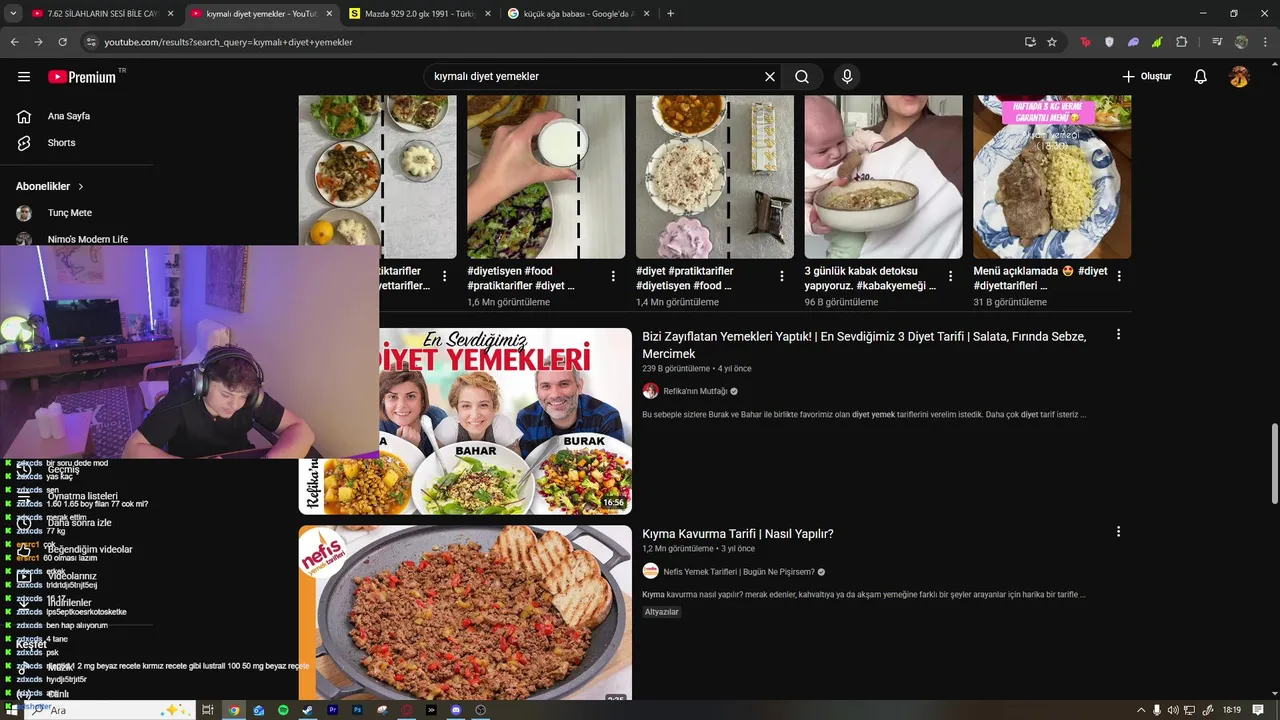Screen dimensions: 1280x720
Task: Open Spotify from the taskbar
Action: 283,710
